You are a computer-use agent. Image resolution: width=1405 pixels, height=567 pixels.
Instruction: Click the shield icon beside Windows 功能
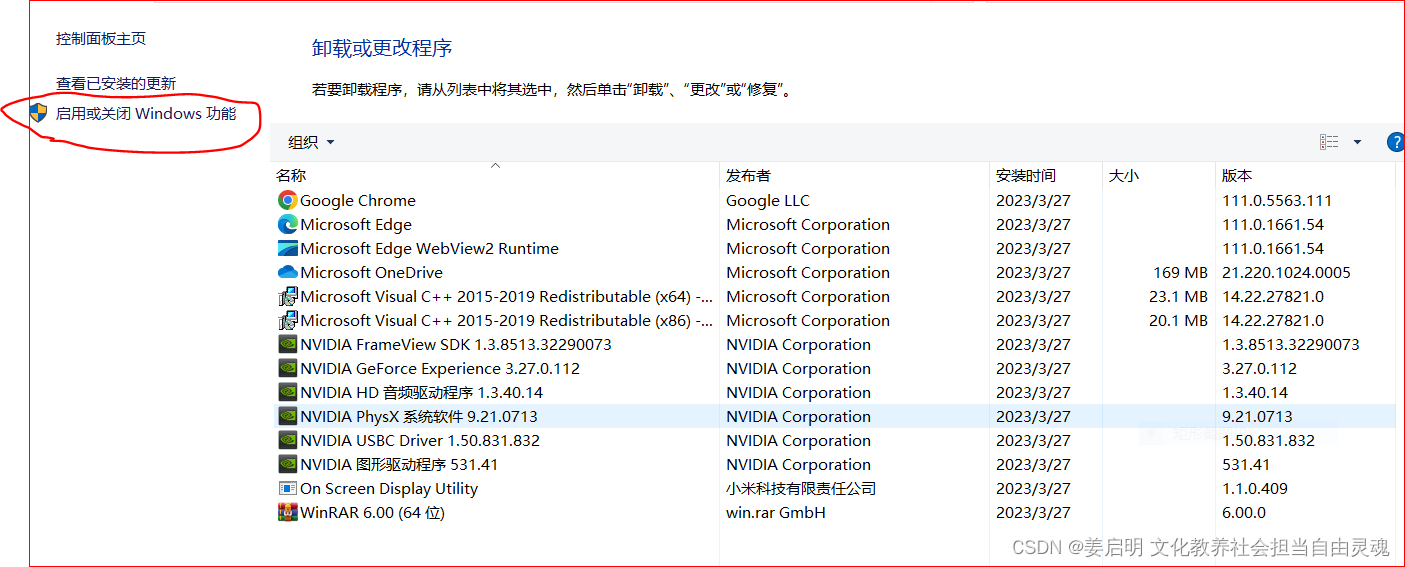tap(38, 112)
